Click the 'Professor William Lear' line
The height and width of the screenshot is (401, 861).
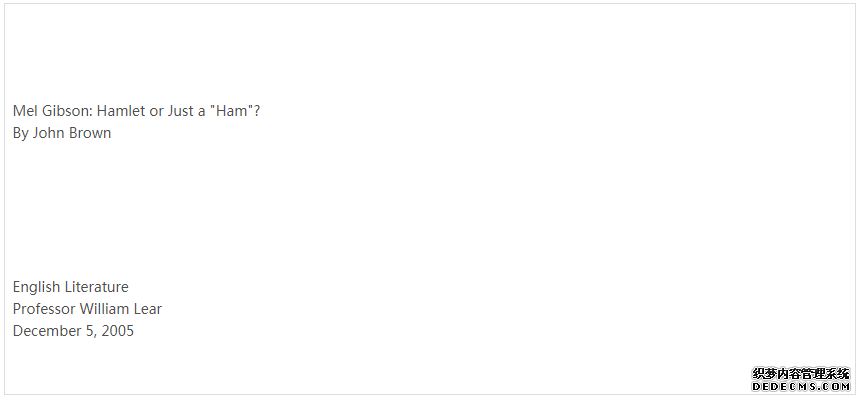point(87,309)
